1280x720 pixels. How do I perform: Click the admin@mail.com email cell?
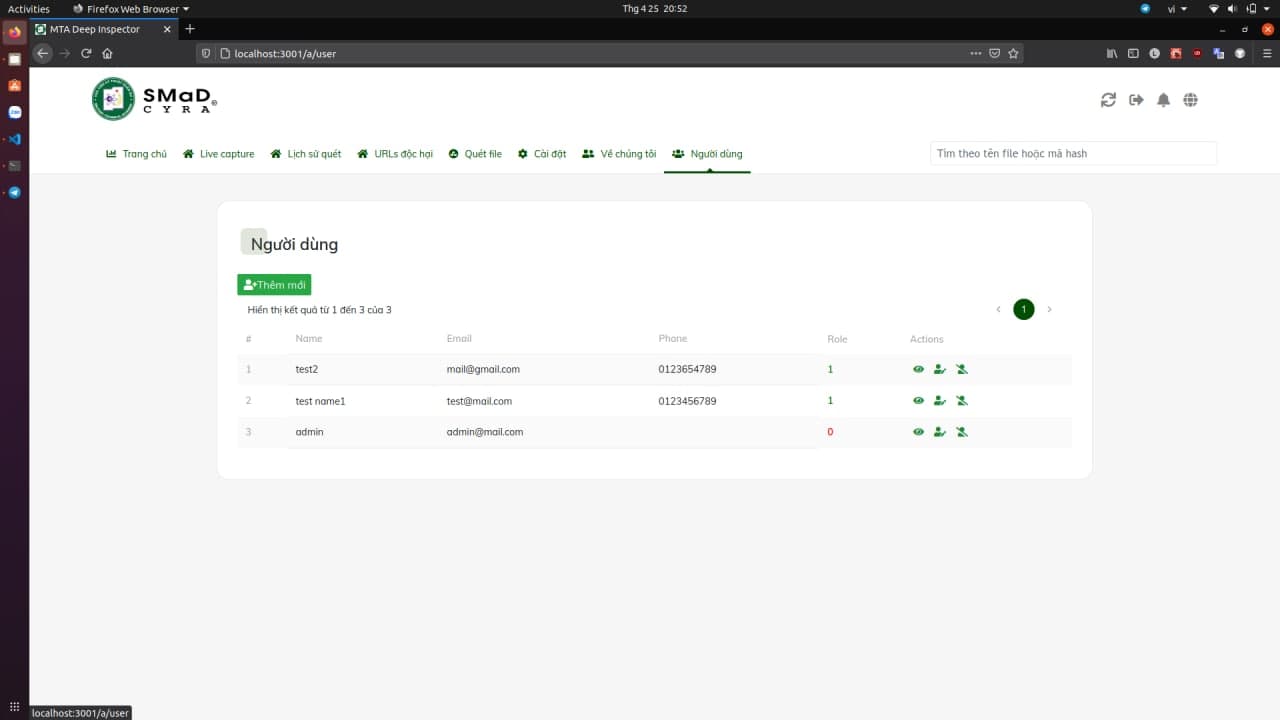[x=485, y=432]
